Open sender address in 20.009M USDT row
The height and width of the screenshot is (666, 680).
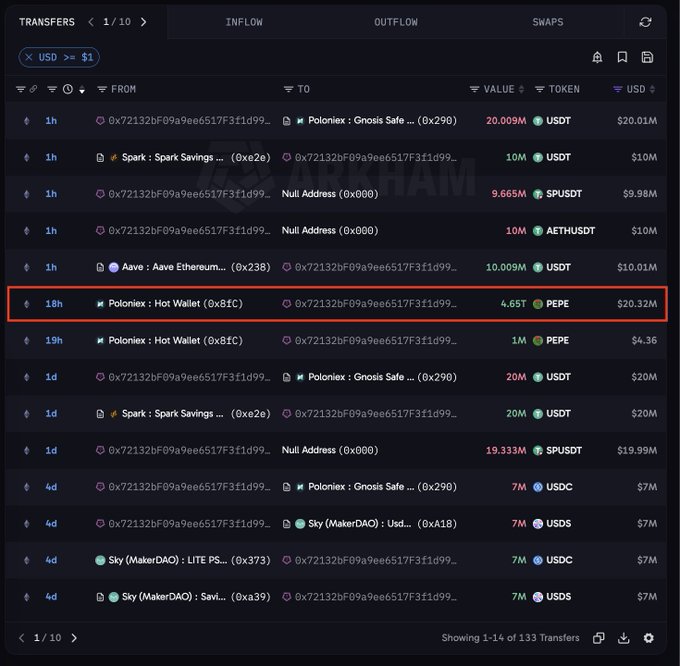click(189, 121)
